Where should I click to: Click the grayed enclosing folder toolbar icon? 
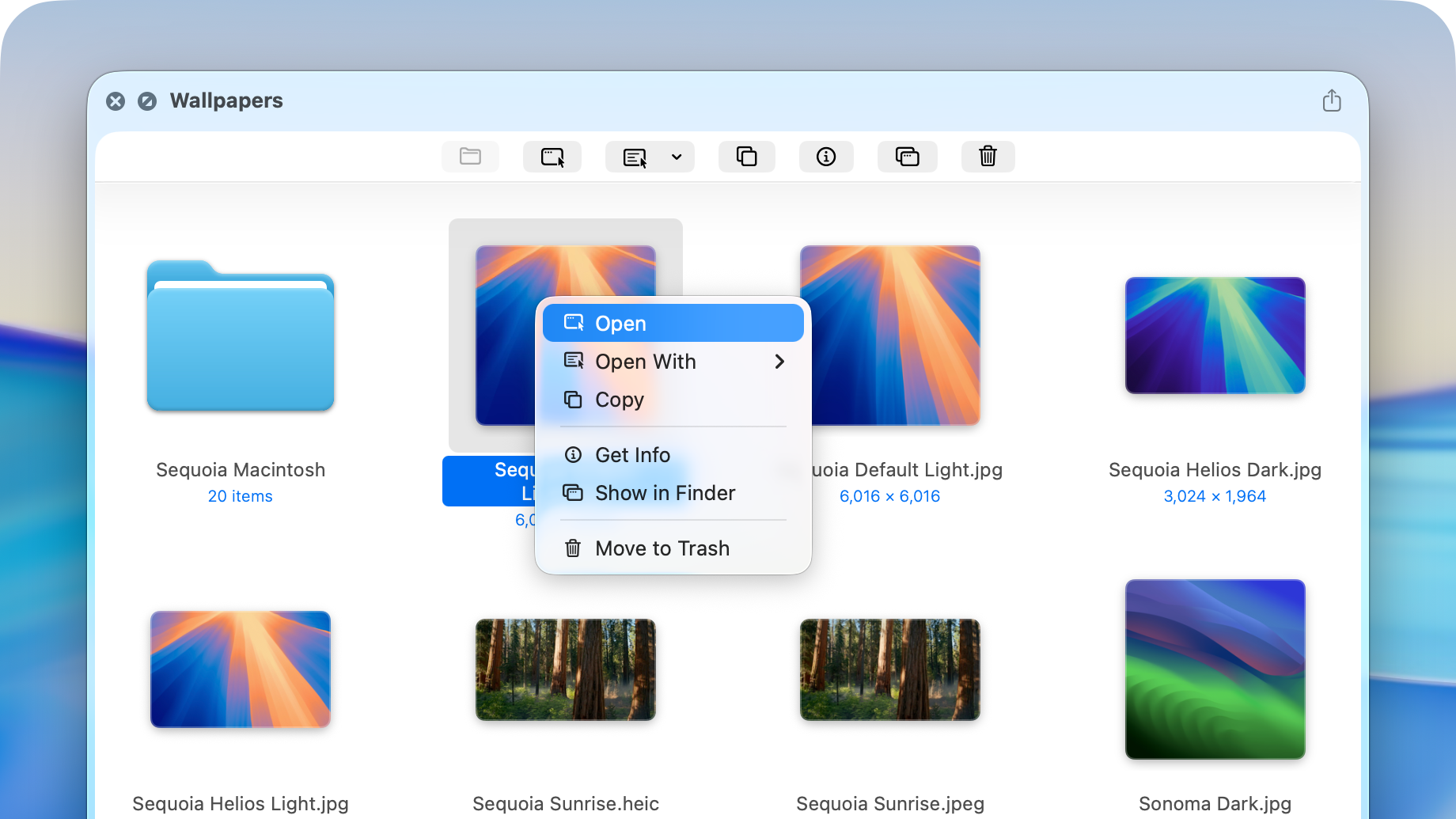click(x=470, y=157)
